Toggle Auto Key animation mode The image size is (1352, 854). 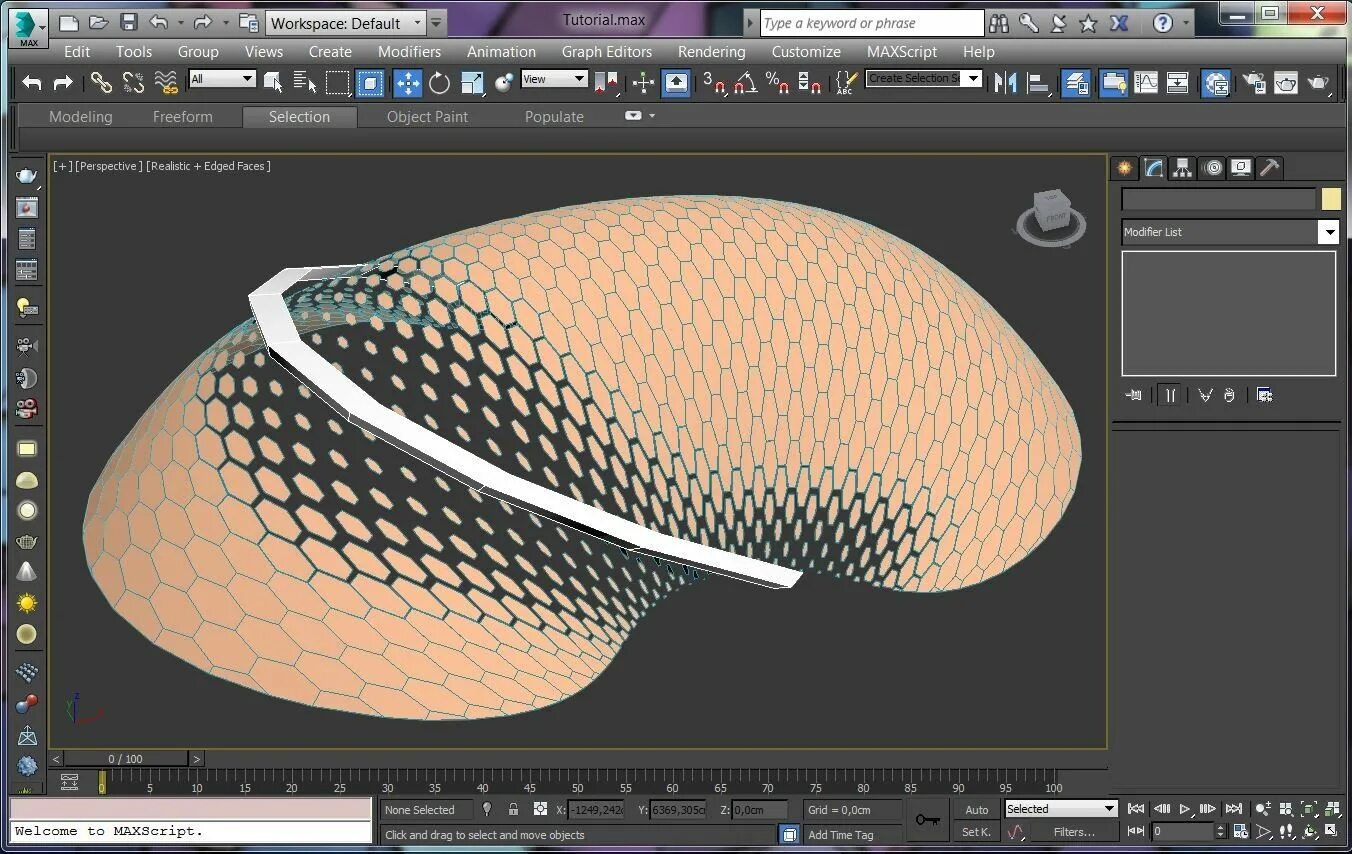click(976, 810)
